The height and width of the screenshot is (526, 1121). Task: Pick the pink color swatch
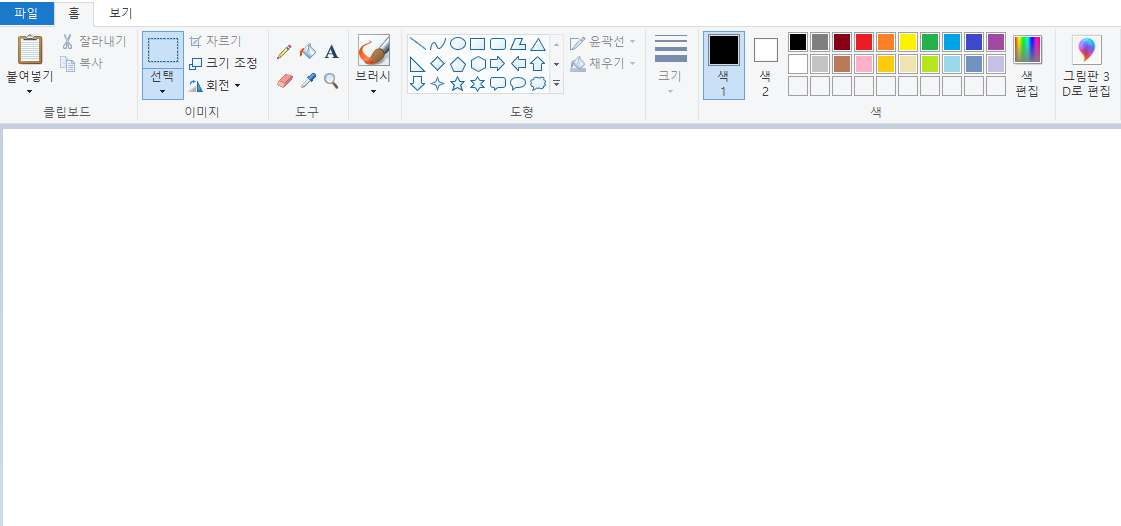pos(864,64)
